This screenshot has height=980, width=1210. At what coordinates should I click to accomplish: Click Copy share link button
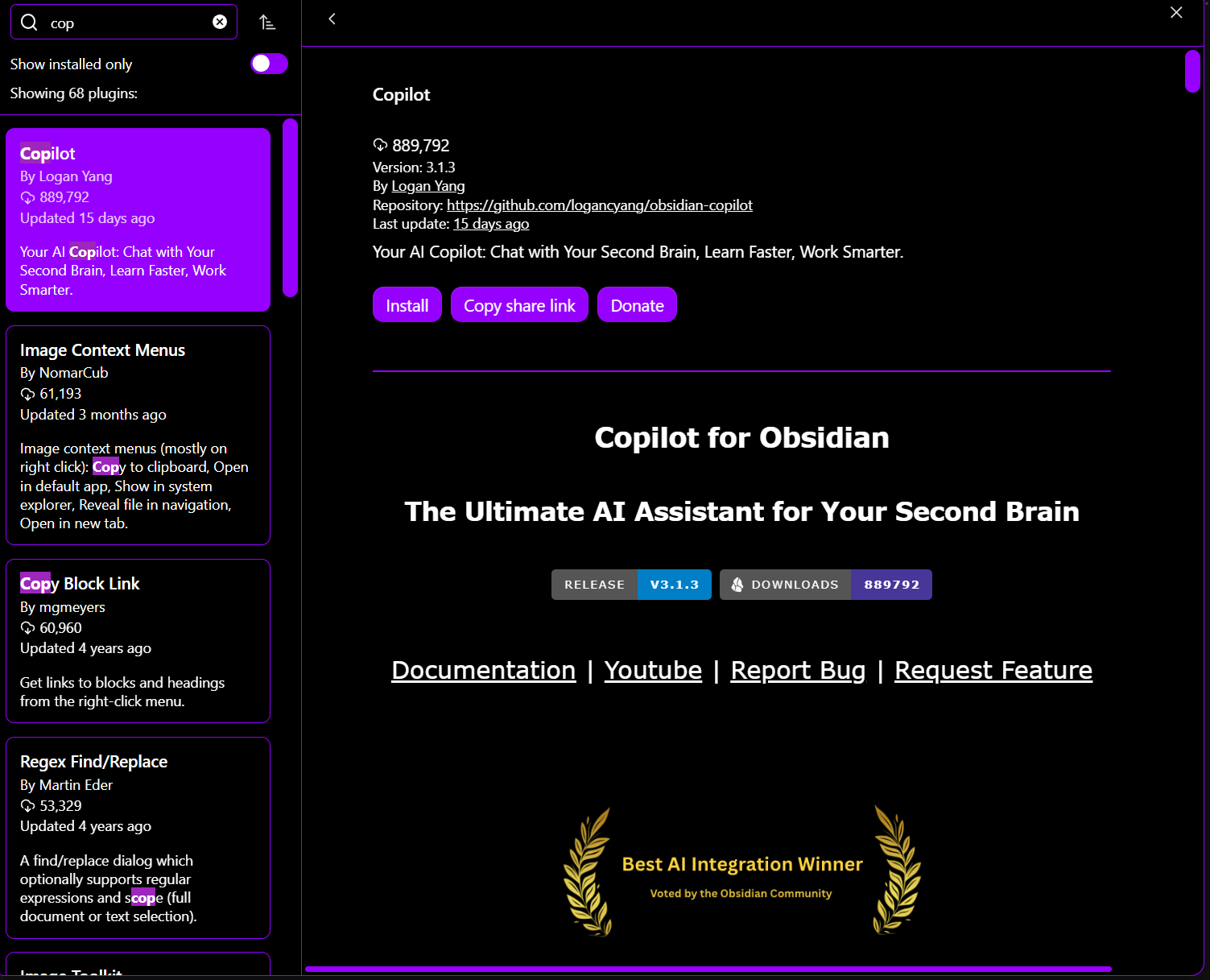(519, 305)
